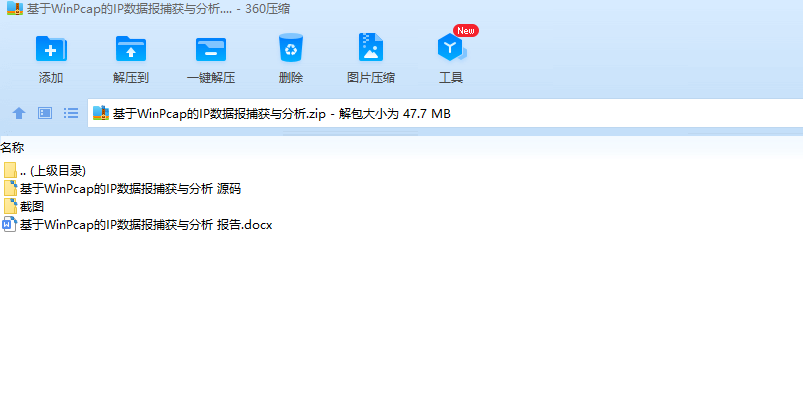Click the archive path address field

445,113
